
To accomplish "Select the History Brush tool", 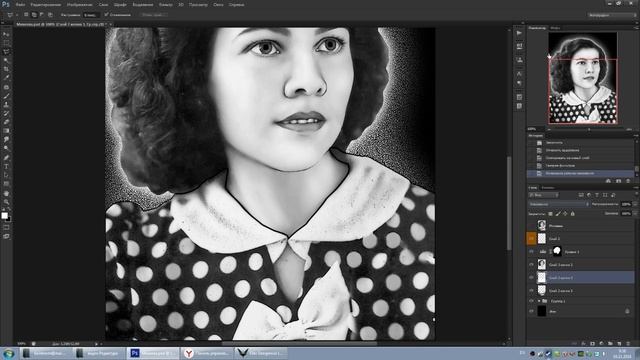I will click(6, 113).
